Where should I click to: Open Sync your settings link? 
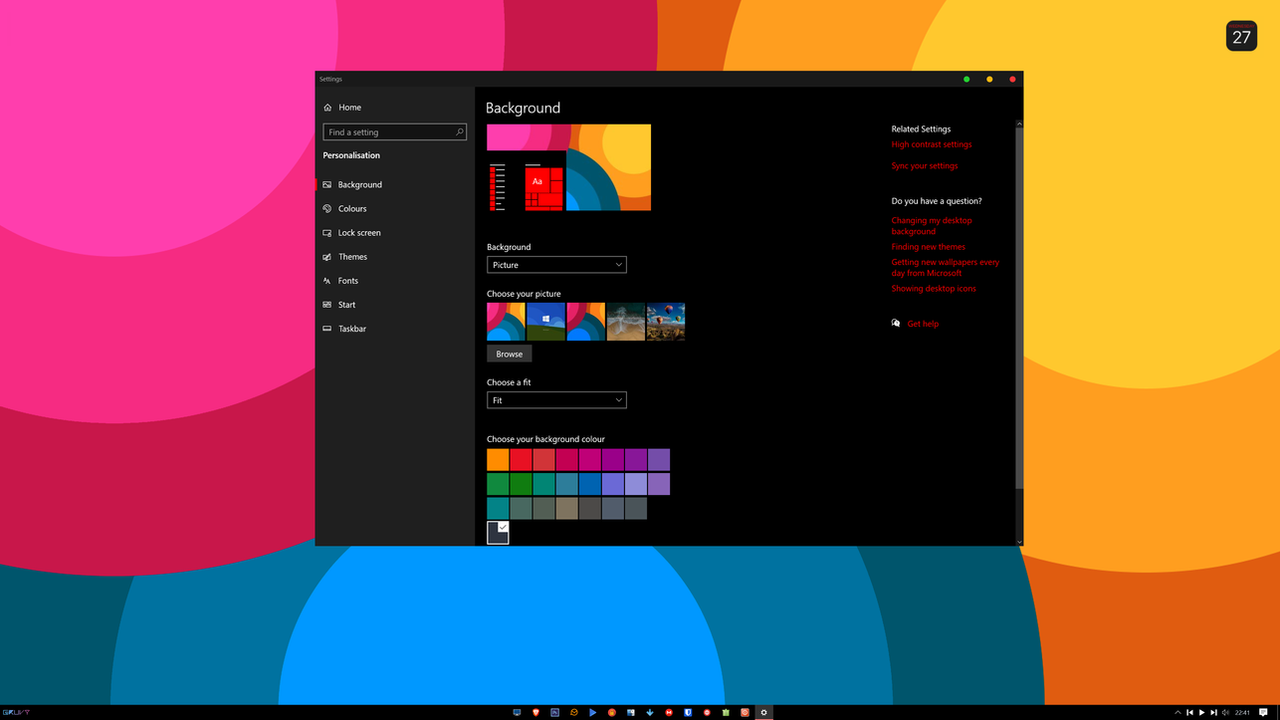tap(925, 166)
